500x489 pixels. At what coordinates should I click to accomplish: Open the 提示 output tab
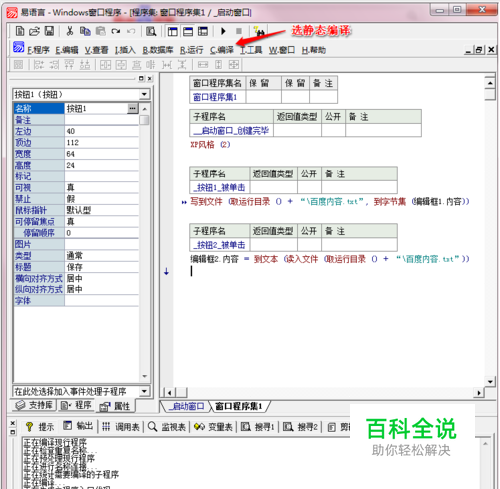point(40,427)
